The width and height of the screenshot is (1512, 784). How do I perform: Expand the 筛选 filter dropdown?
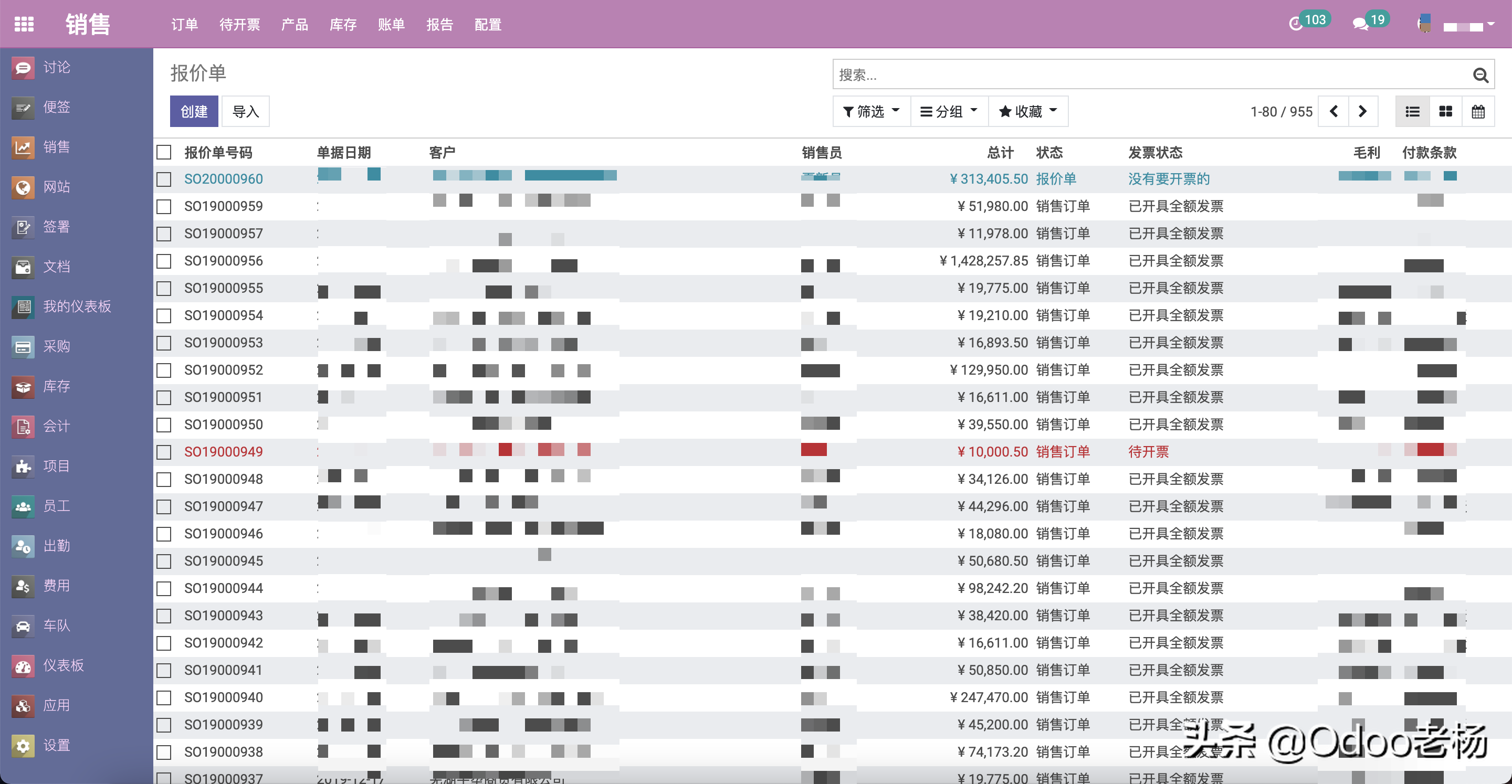871,111
